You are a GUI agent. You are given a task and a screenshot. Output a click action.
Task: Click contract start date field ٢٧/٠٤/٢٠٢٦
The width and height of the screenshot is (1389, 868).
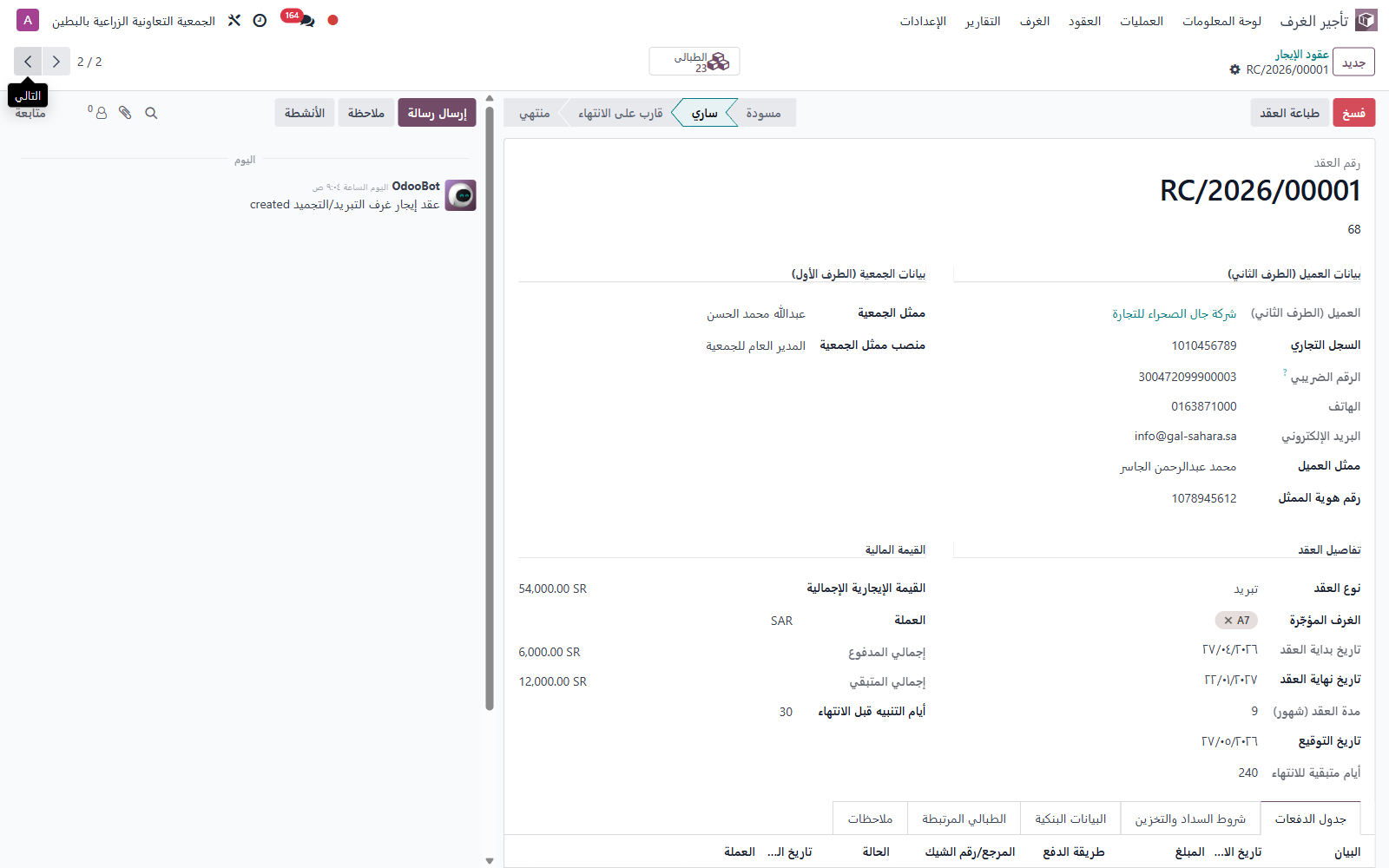1229,649
